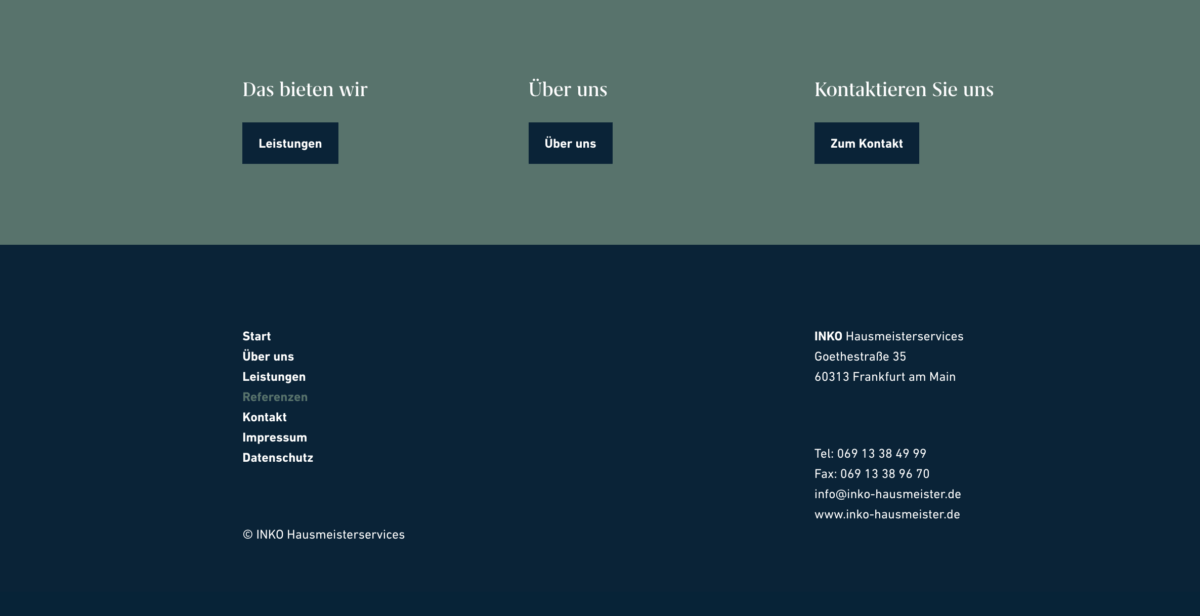This screenshot has height=616, width=1200.
Task: Click the large 'Über uns' serif heading
Action: (x=567, y=89)
